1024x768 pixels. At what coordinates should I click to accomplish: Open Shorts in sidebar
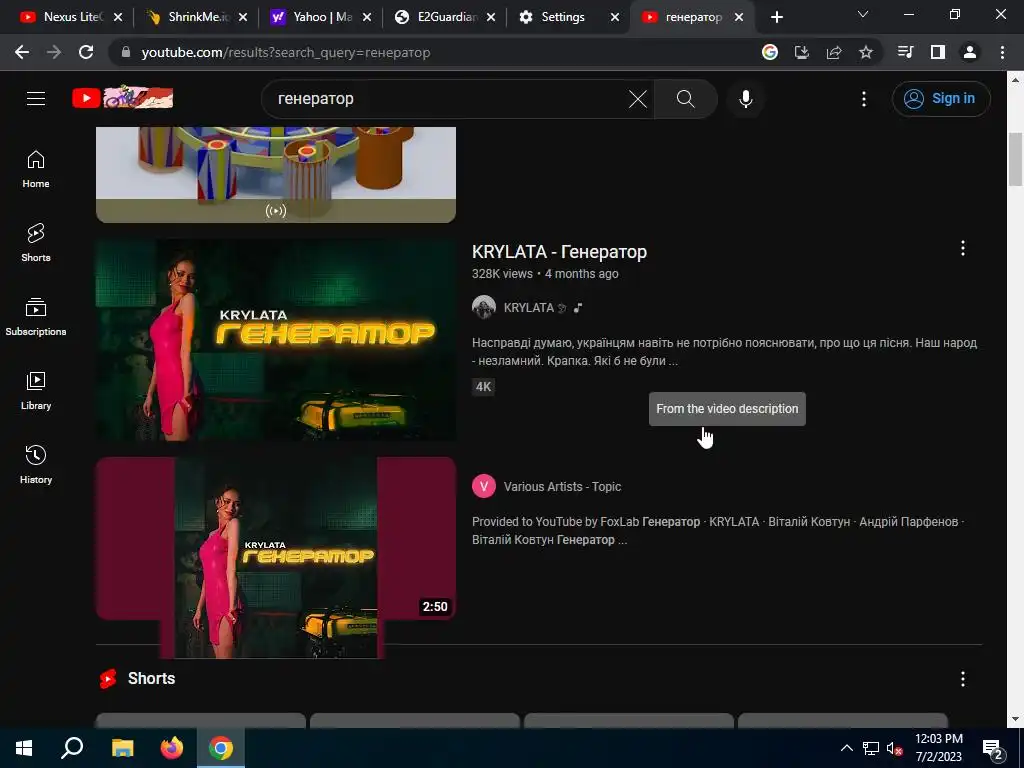point(36,243)
